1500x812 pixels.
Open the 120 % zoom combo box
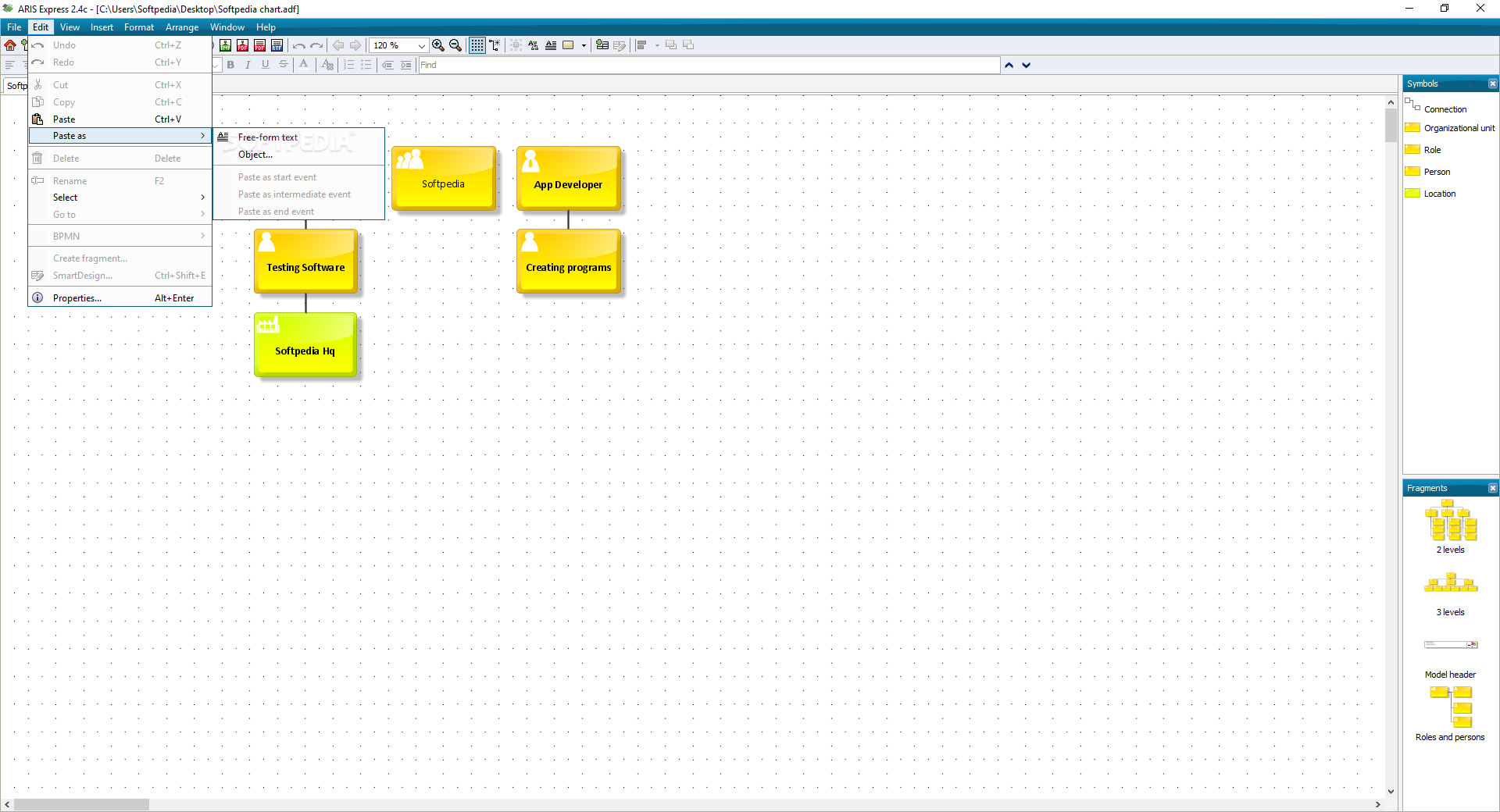tap(399, 45)
